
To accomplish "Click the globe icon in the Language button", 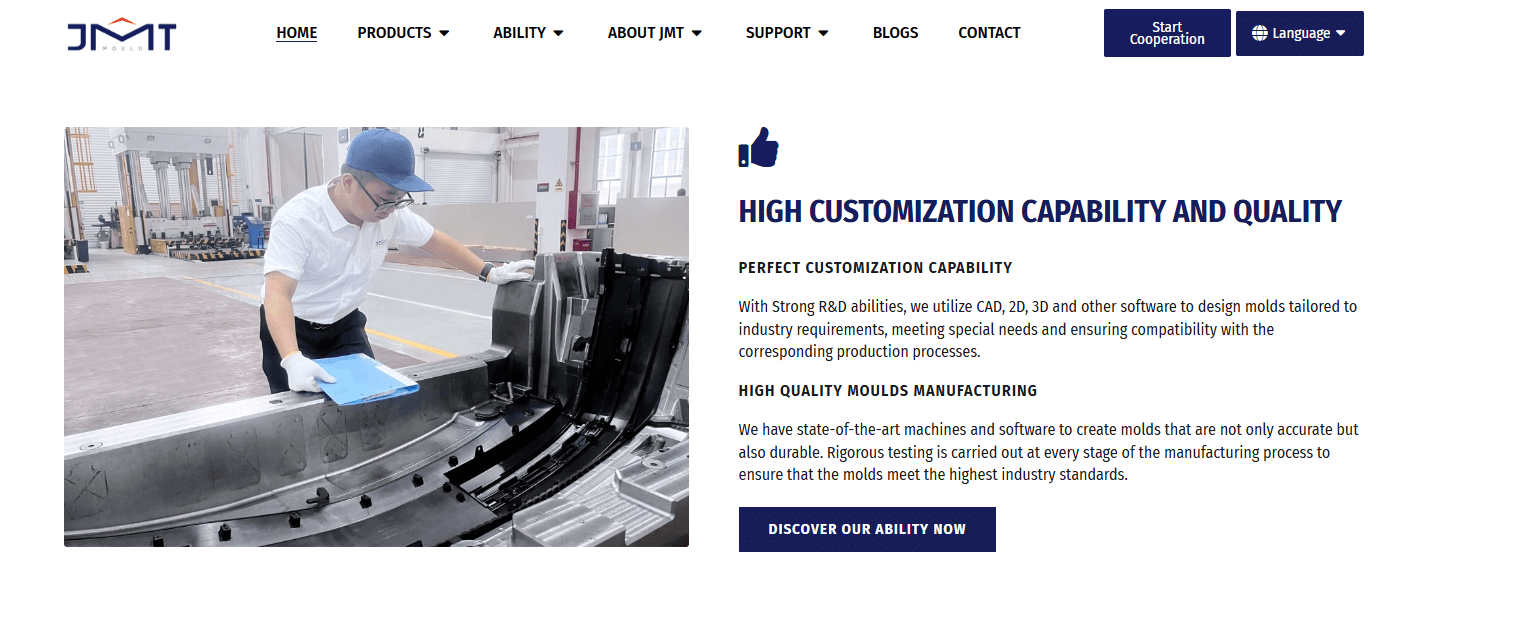I will coord(1260,33).
